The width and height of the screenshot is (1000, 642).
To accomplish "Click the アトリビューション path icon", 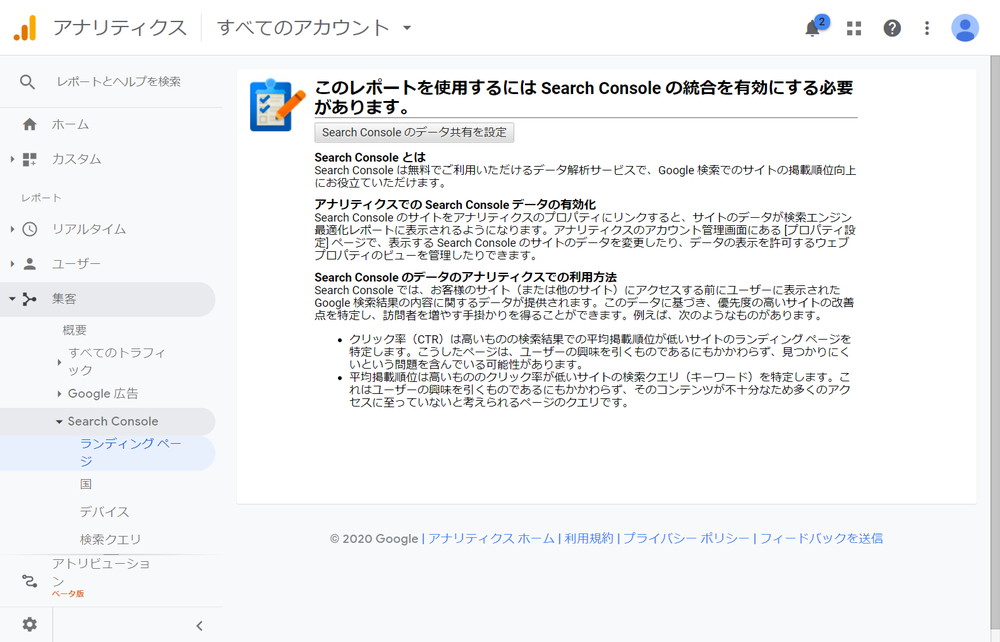I will point(29,581).
